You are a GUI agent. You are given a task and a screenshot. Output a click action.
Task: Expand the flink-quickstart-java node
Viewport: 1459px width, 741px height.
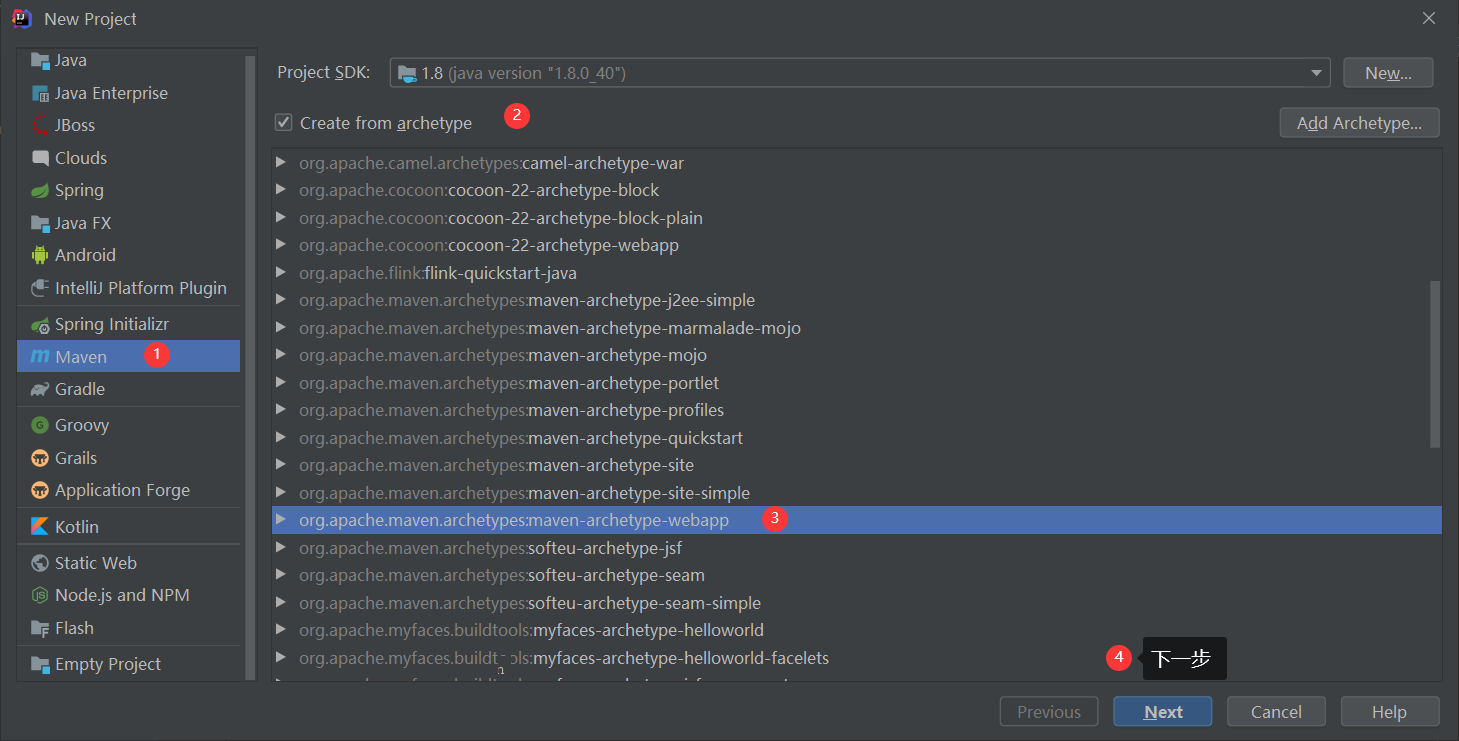pyautogui.click(x=281, y=273)
